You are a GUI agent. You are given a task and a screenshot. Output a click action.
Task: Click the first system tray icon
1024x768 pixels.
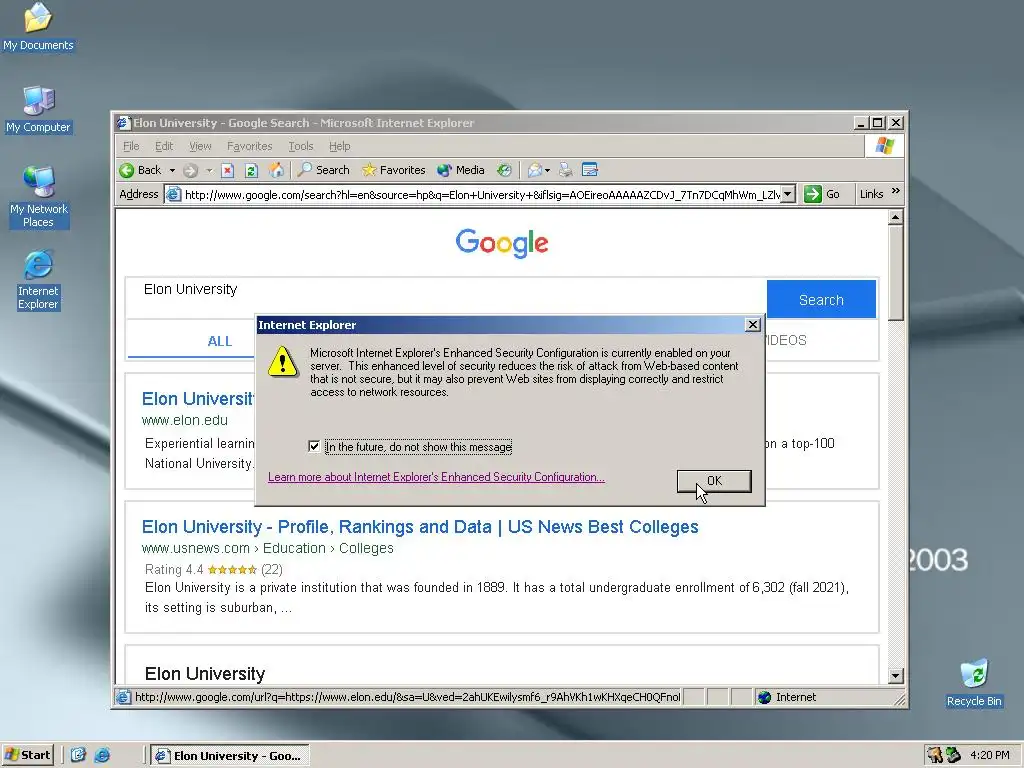point(935,755)
